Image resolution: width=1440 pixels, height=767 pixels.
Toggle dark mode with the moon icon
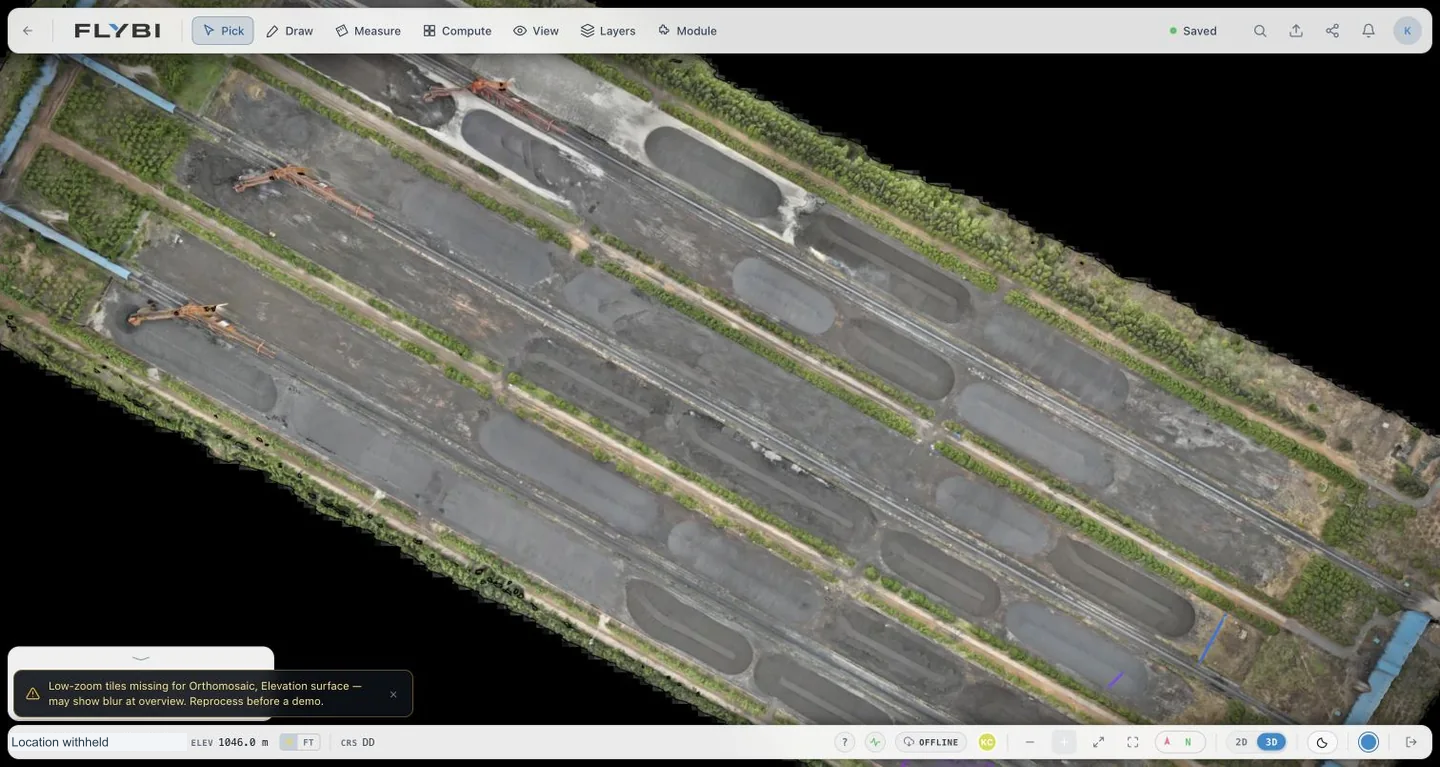1322,742
